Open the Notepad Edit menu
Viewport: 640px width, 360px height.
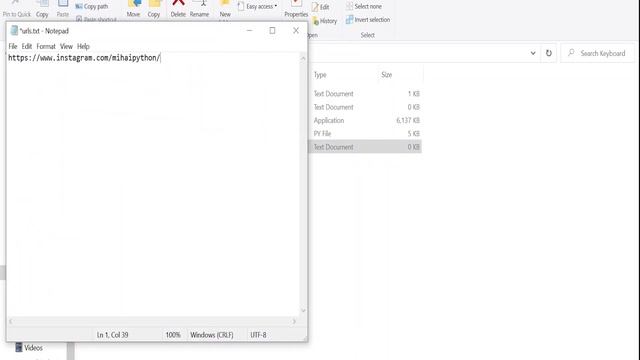coord(27,47)
